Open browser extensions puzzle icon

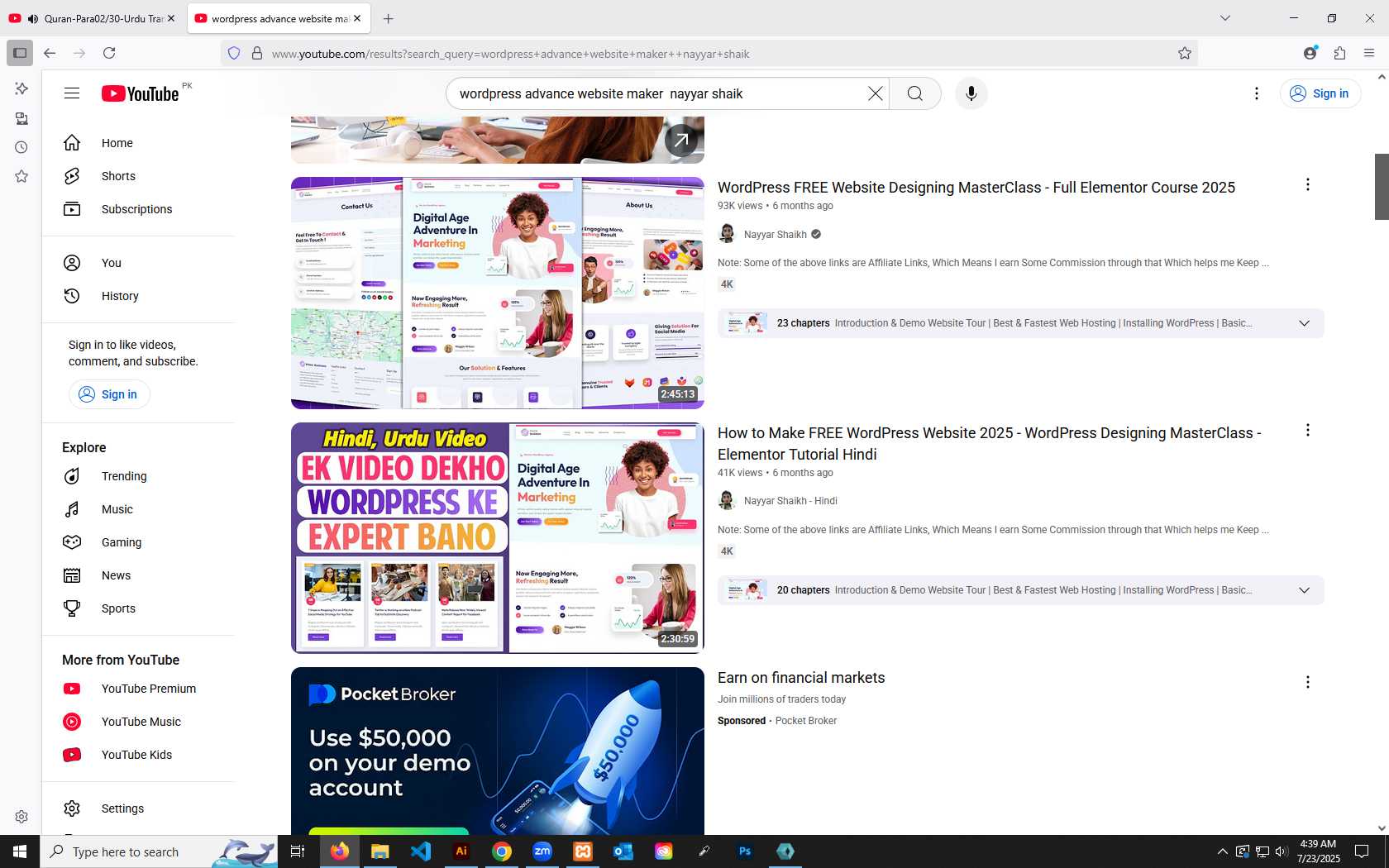(1340, 53)
